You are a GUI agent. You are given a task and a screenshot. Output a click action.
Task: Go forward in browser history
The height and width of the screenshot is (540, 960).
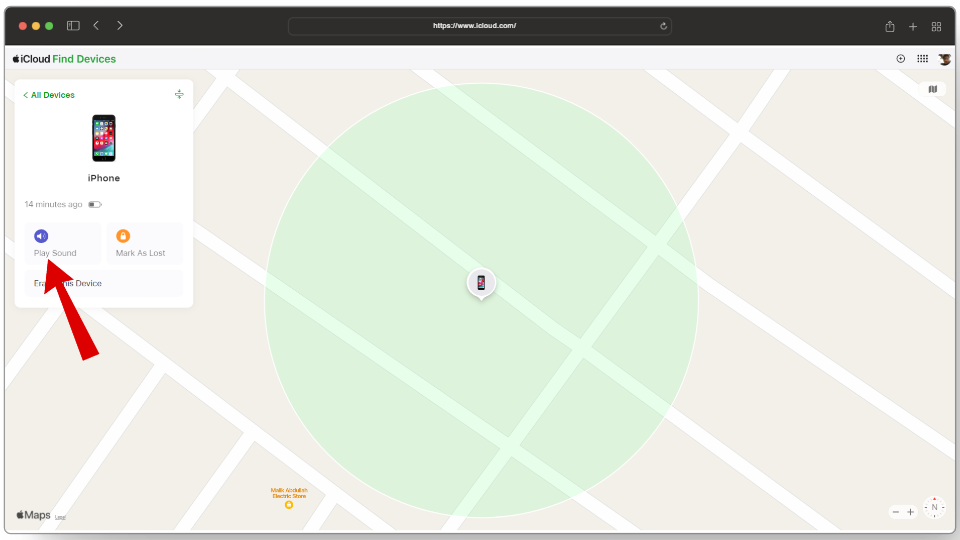[x=119, y=26]
